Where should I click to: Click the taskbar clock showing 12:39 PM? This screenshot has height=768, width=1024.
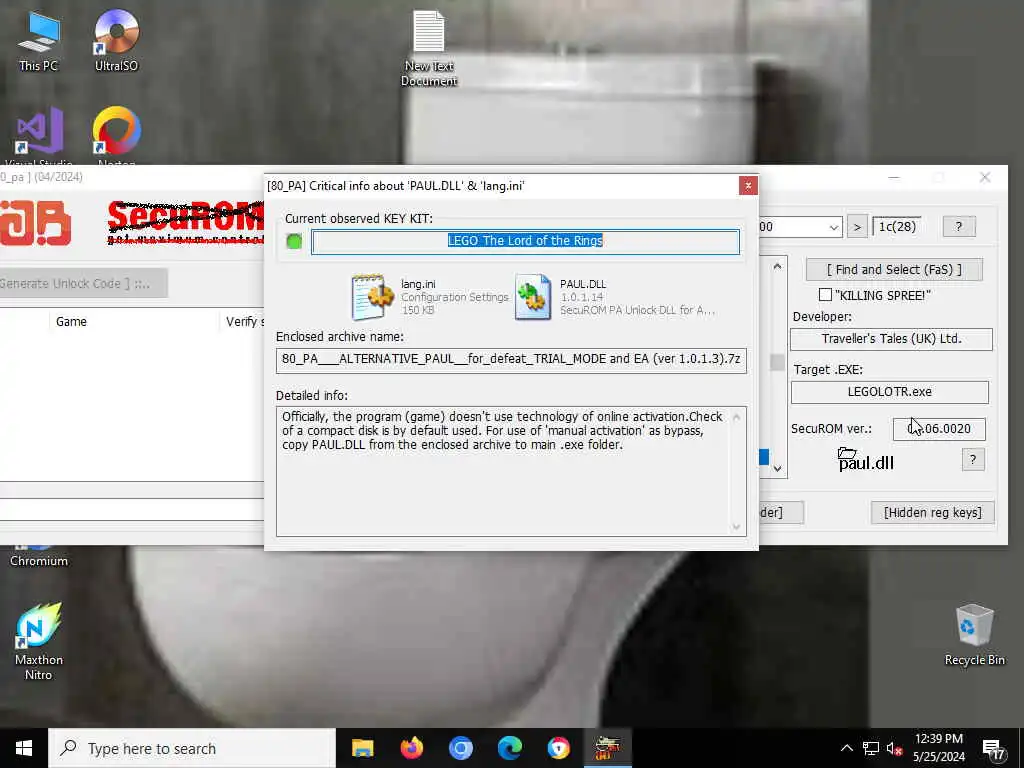click(939, 748)
